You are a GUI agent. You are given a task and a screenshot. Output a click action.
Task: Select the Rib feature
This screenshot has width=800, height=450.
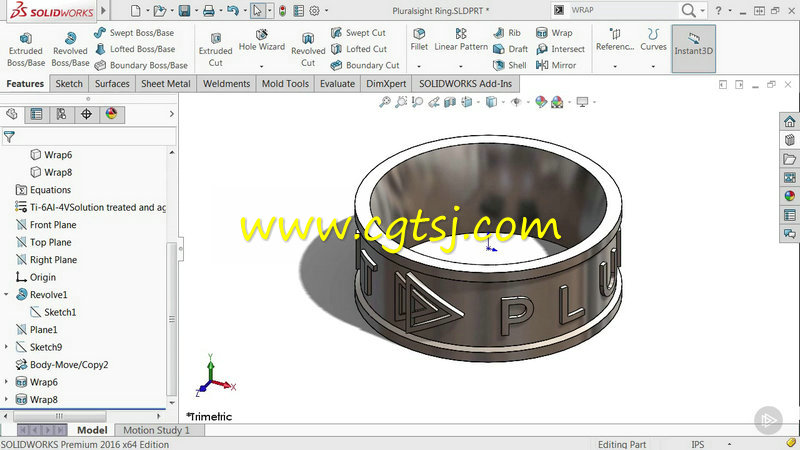[x=507, y=33]
